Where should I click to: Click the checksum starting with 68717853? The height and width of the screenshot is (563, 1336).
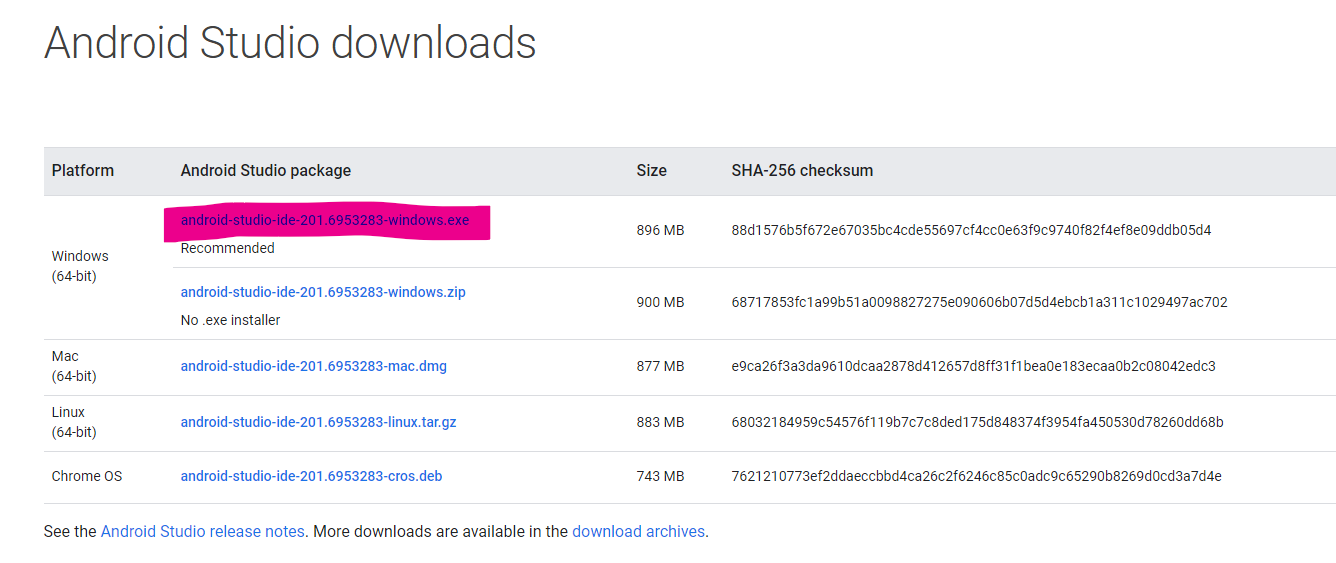979,302
